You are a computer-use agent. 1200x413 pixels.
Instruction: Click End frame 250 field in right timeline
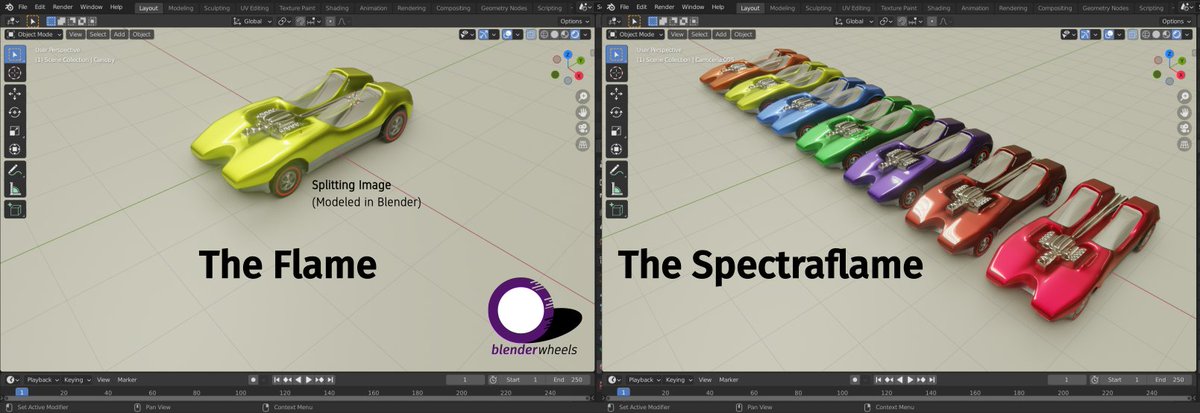point(1171,380)
